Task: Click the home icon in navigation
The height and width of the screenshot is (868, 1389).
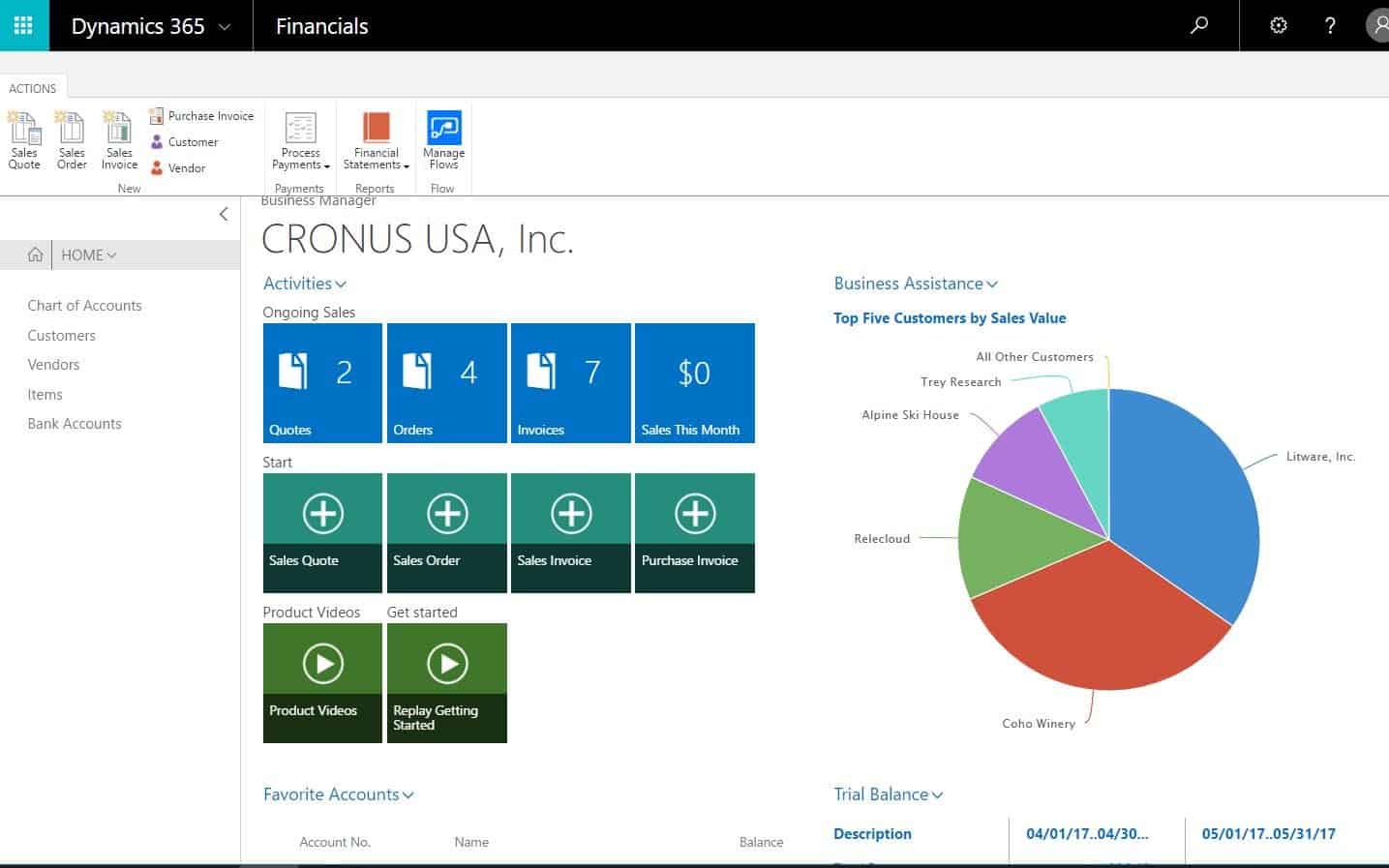Action: [36, 254]
